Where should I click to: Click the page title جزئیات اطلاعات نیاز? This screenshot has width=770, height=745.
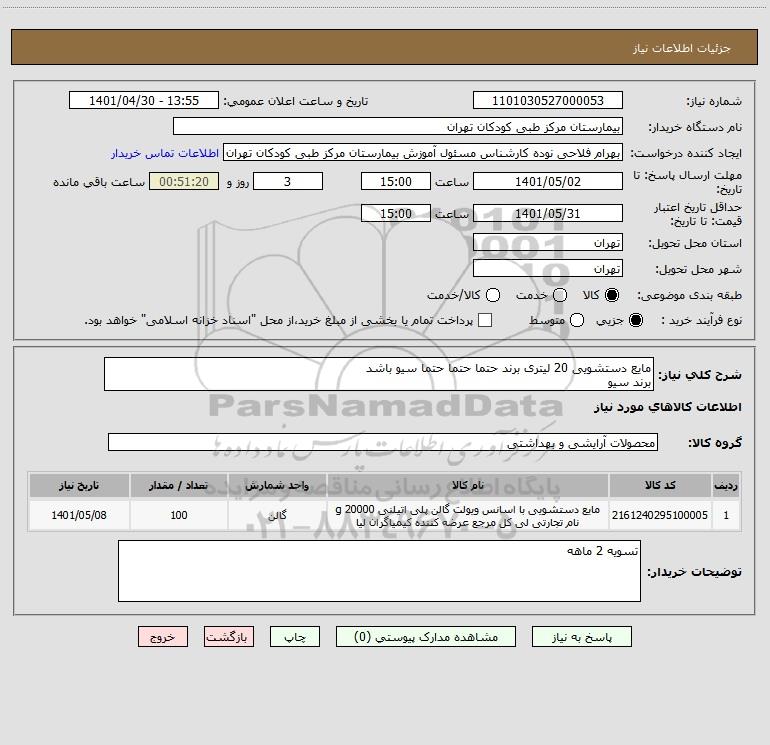point(682,48)
